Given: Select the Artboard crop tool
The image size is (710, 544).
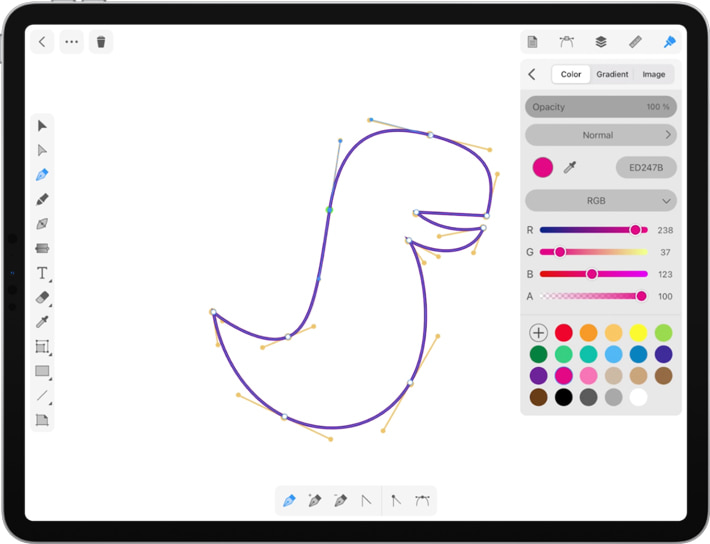Looking at the screenshot, I should coord(42,420).
